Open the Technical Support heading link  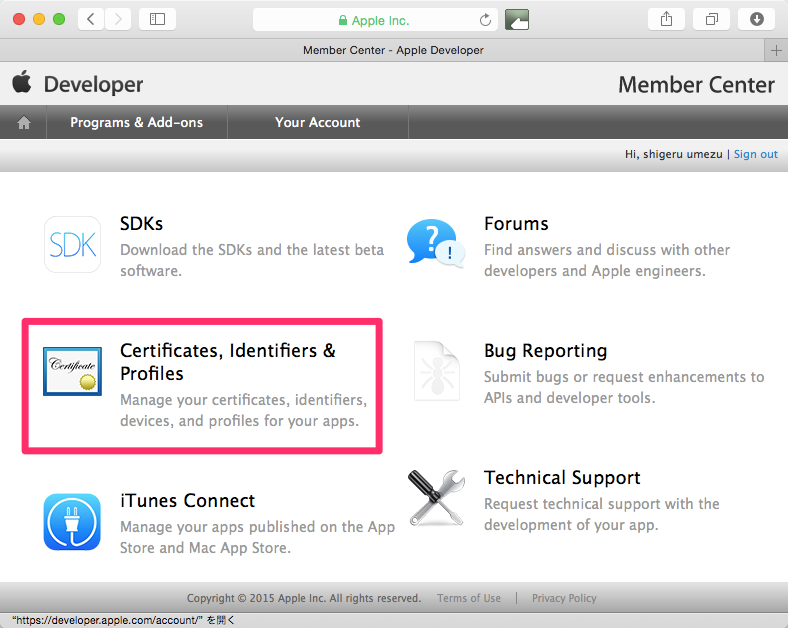click(562, 477)
